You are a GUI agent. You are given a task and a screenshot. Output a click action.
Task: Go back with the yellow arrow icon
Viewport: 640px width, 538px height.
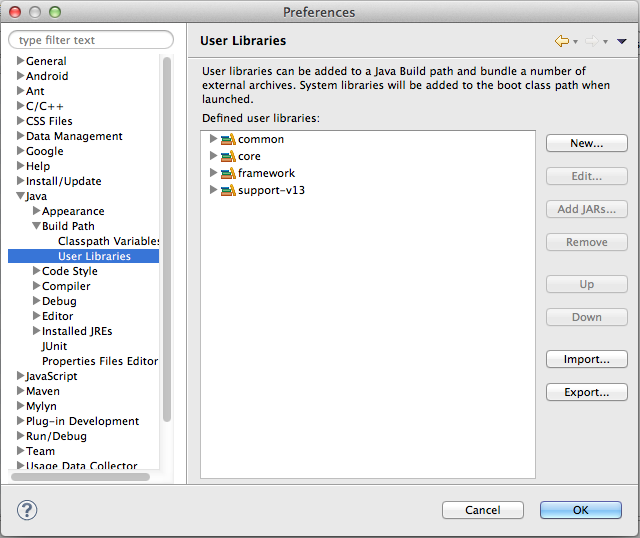(562, 41)
